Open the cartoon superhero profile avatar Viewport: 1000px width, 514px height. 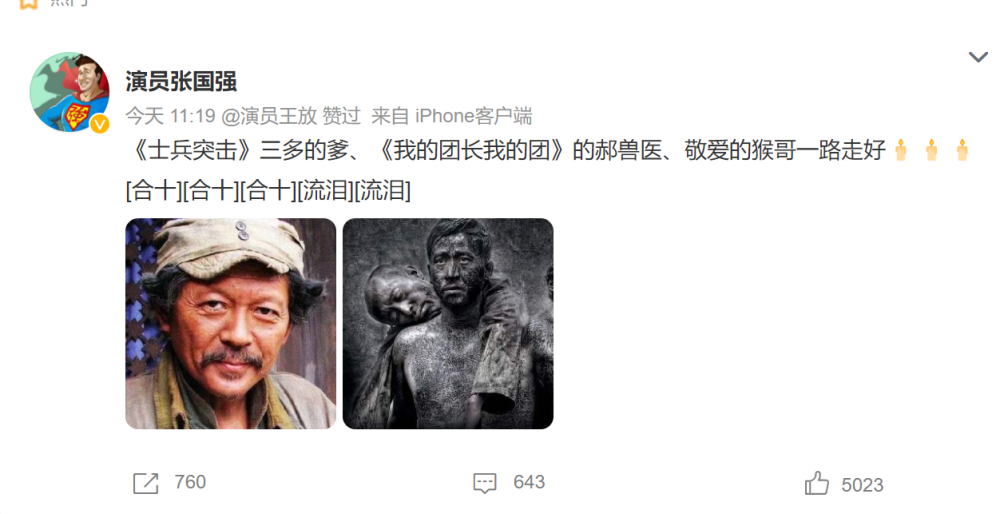(x=69, y=92)
